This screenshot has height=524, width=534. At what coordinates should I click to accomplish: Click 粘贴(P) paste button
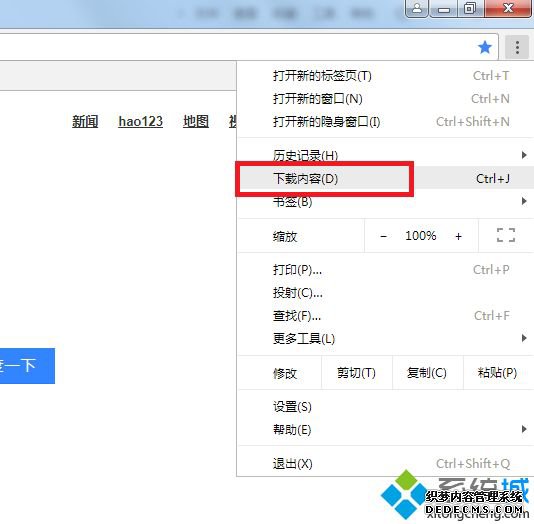[x=498, y=373]
